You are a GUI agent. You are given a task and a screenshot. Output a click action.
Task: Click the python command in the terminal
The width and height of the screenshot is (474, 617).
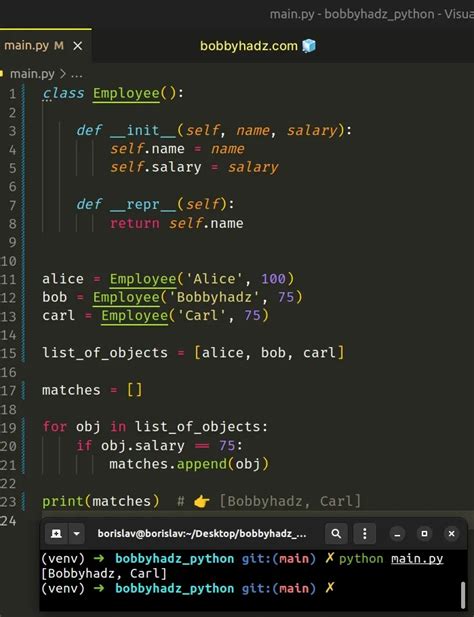coord(361,559)
